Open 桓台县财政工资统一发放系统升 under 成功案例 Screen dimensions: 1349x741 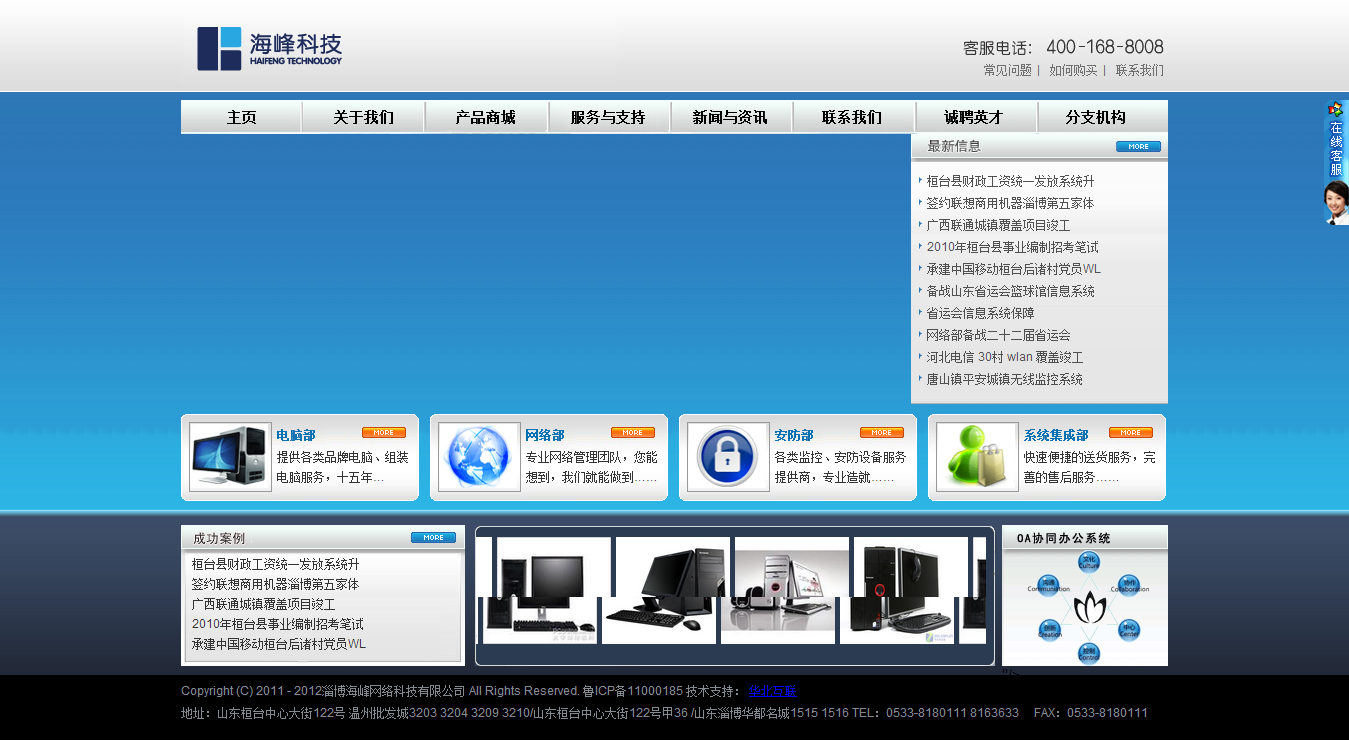[275, 564]
